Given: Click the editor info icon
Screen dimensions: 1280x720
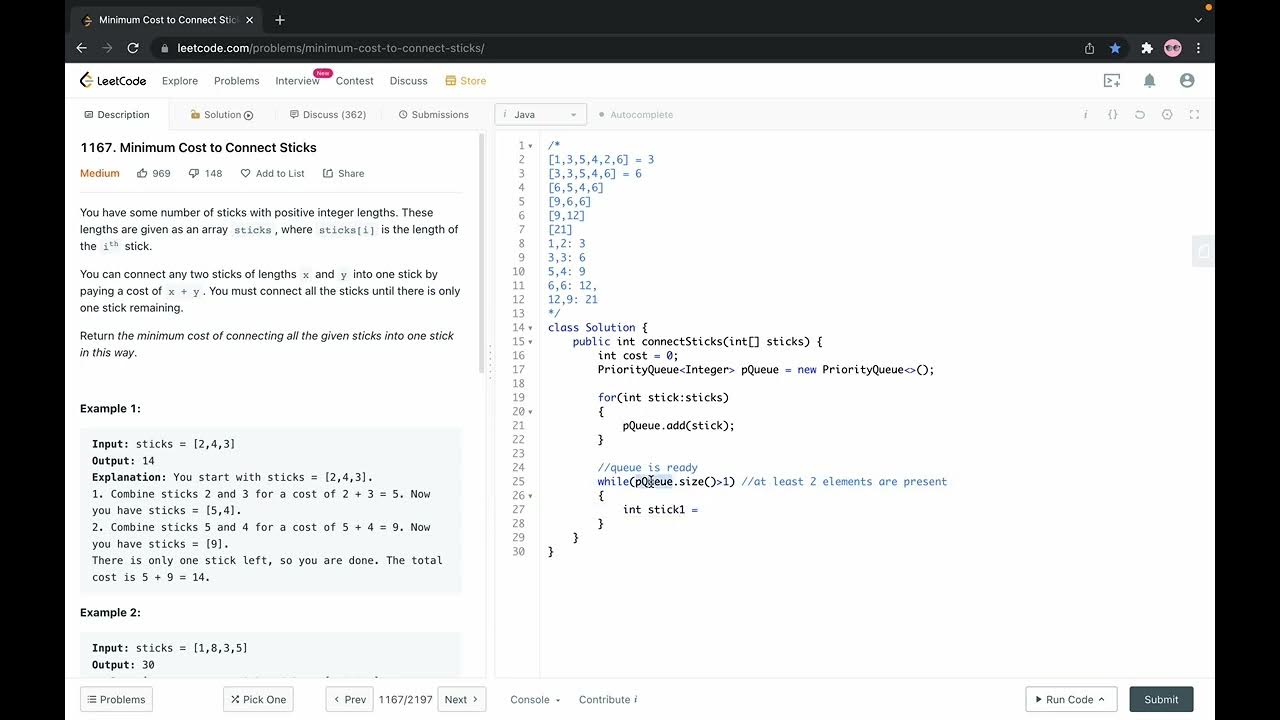Looking at the screenshot, I should [1085, 115].
